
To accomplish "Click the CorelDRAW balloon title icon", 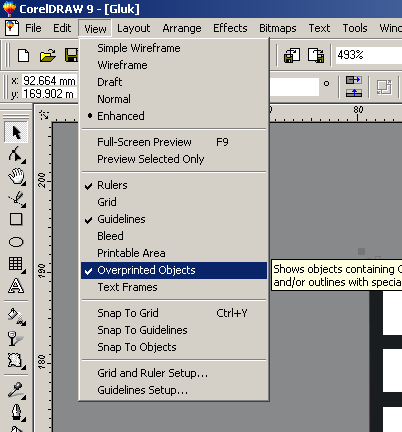I will [9, 8].
